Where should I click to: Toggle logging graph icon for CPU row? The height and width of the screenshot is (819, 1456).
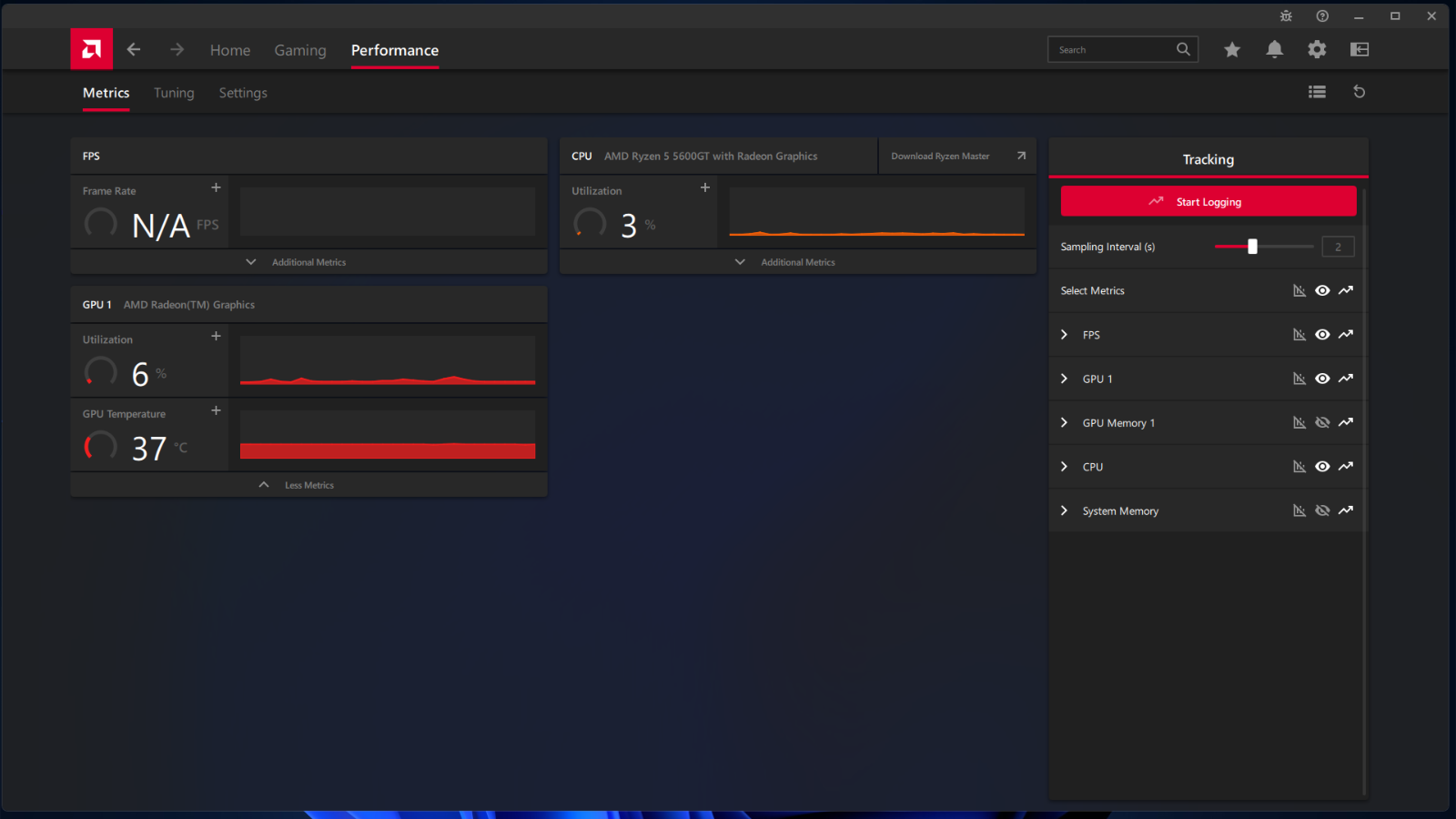(x=1346, y=467)
